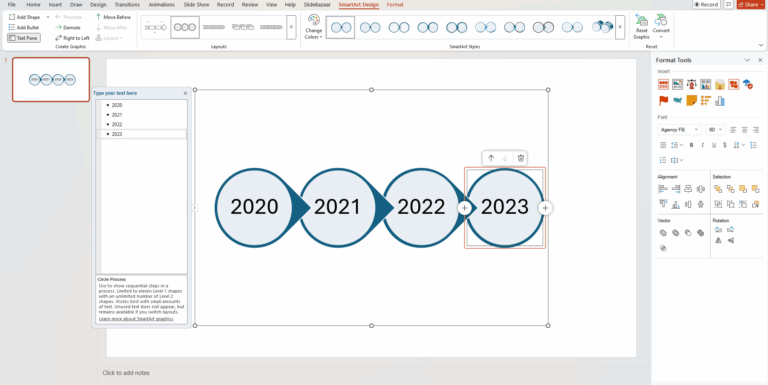The width and height of the screenshot is (768, 385).
Task: Go to the SlideBazaar tab
Action: [x=317, y=4]
